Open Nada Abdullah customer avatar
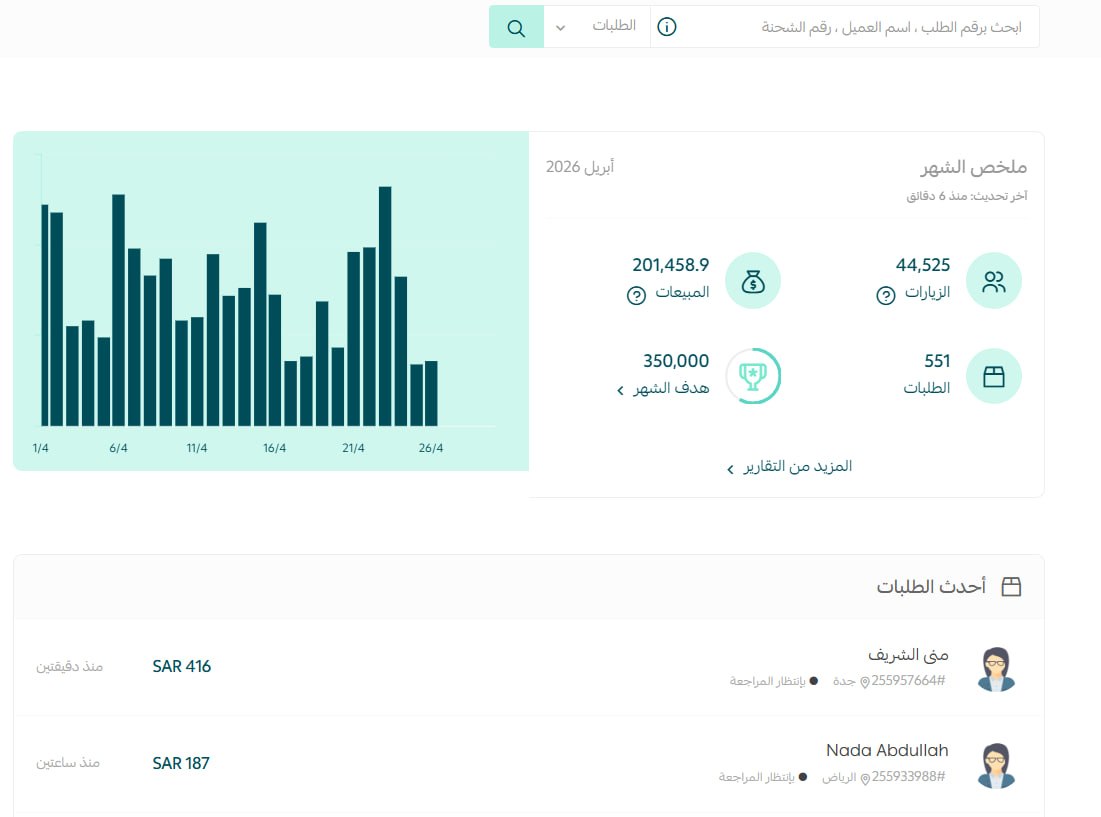 (x=996, y=766)
